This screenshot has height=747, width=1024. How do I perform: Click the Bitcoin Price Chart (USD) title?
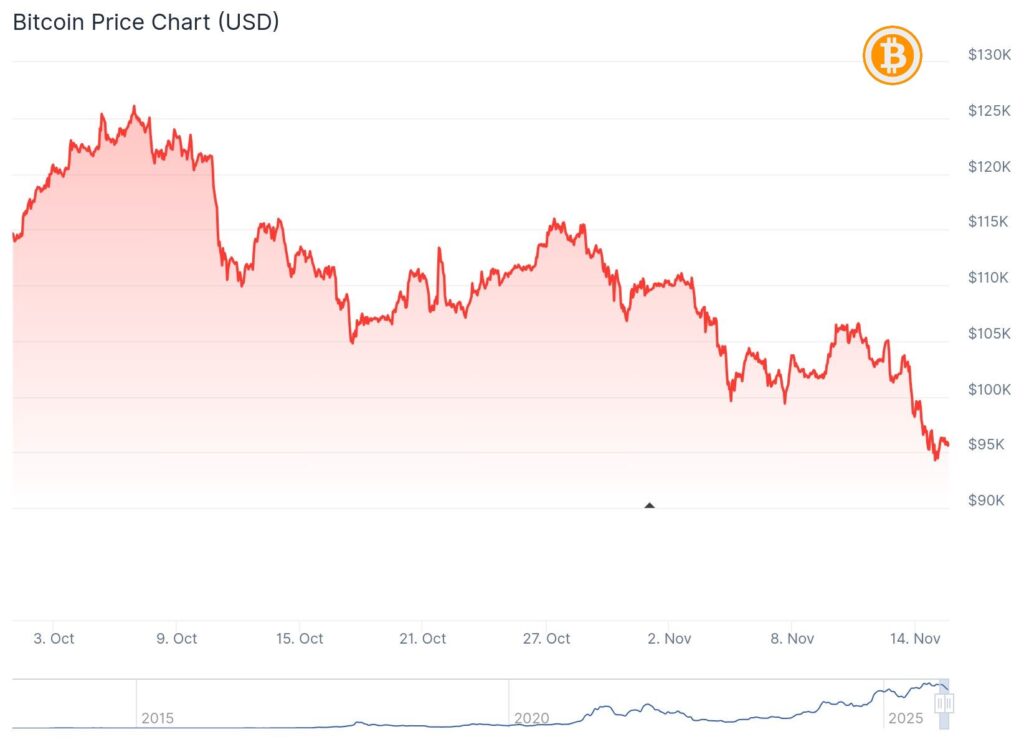click(146, 22)
